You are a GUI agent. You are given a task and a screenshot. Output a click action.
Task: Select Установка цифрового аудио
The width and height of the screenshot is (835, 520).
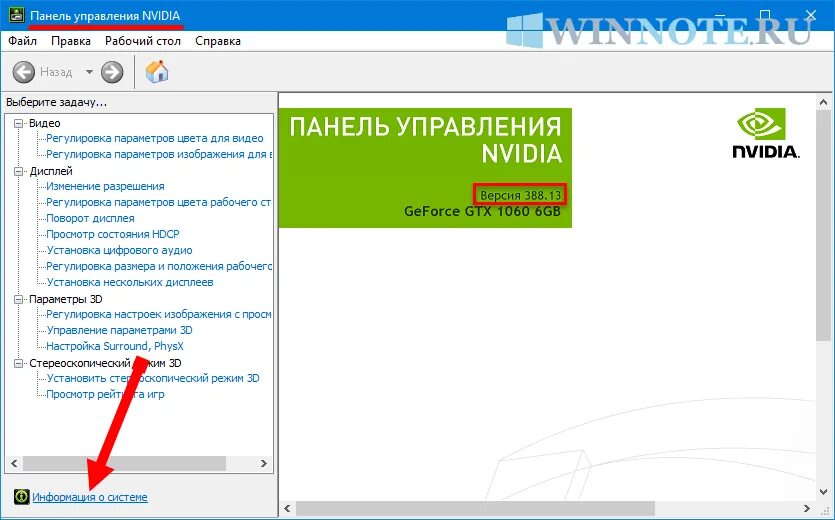tap(119, 250)
